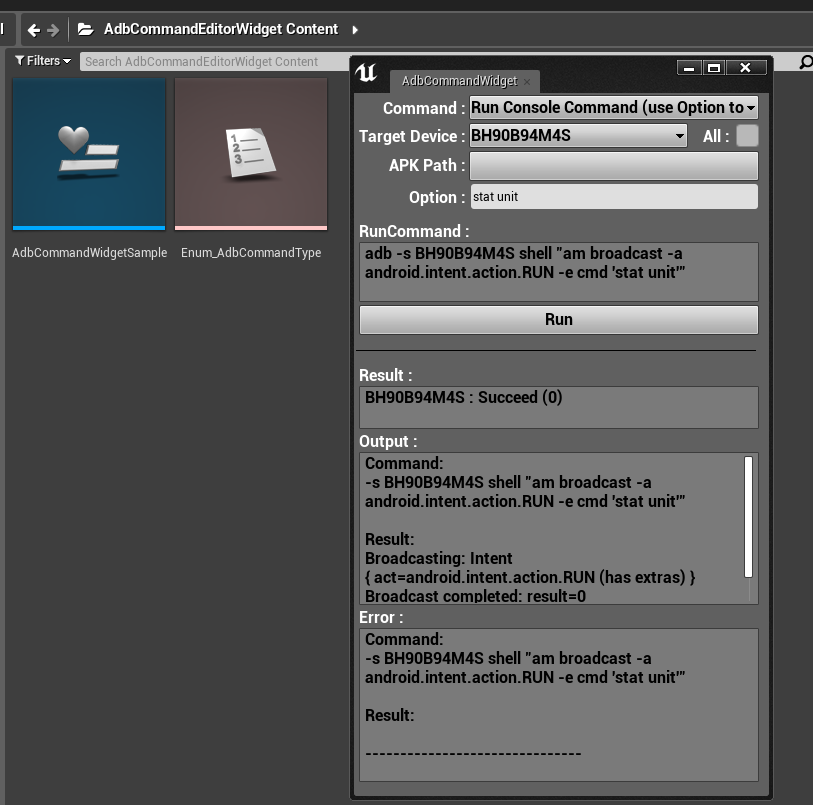
Task: Select the Enum_AdbCommandType asset thumbnail
Action: (x=251, y=154)
